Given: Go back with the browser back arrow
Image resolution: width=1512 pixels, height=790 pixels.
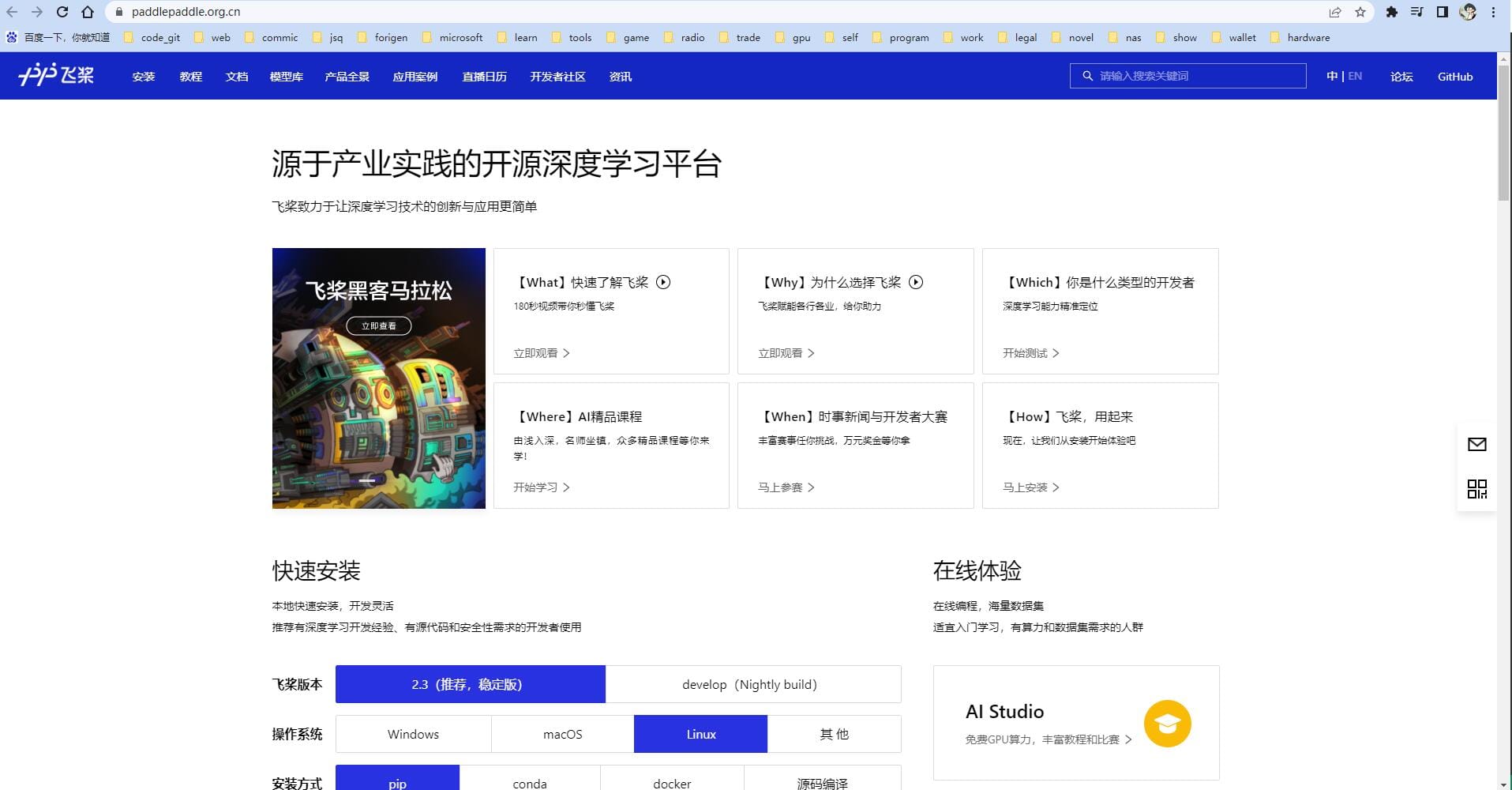Looking at the screenshot, I should click(x=12, y=12).
